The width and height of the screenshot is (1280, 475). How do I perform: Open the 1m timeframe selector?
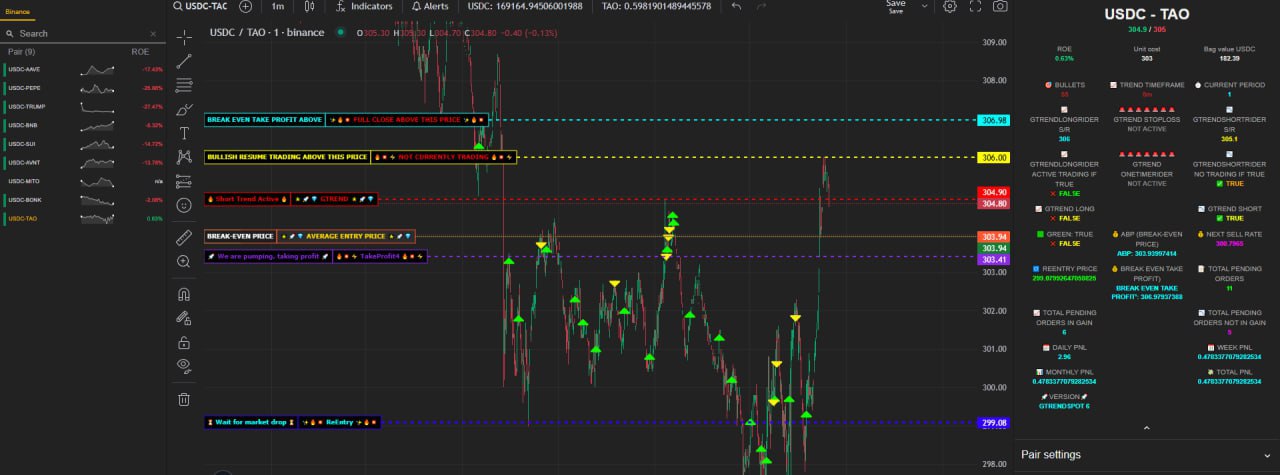[x=277, y=6]
